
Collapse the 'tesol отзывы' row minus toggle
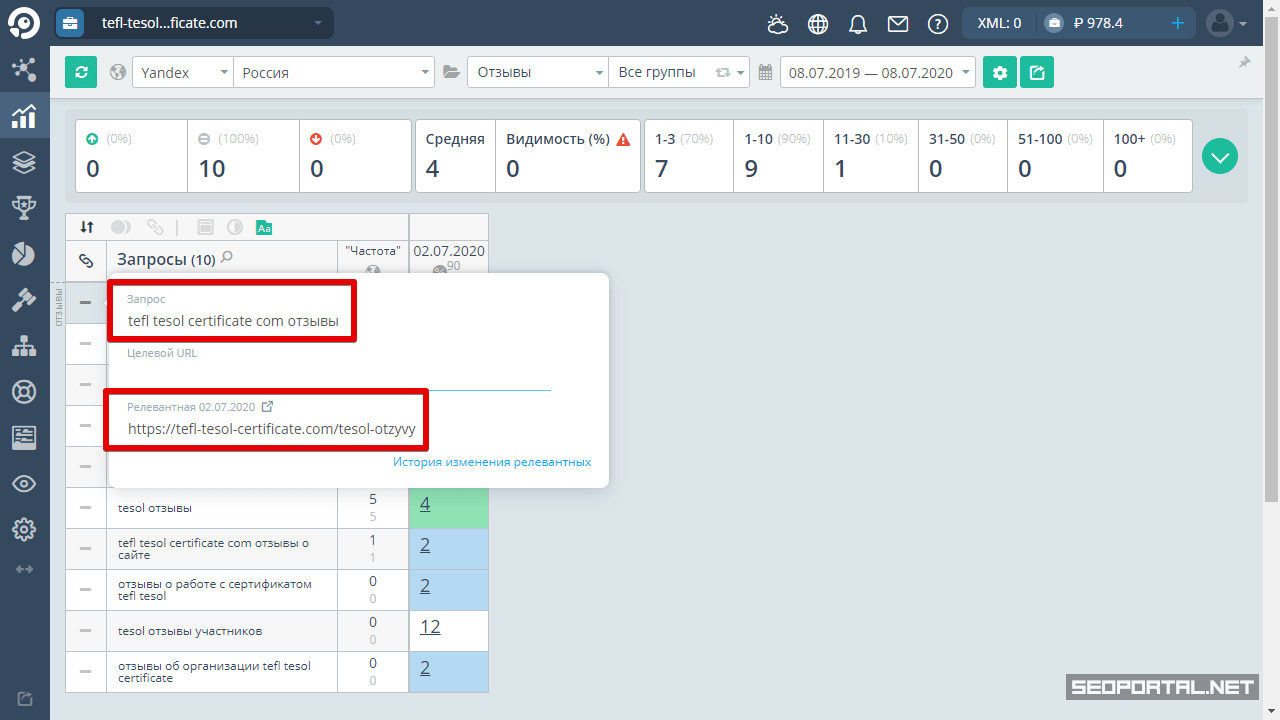pos(86,508)
